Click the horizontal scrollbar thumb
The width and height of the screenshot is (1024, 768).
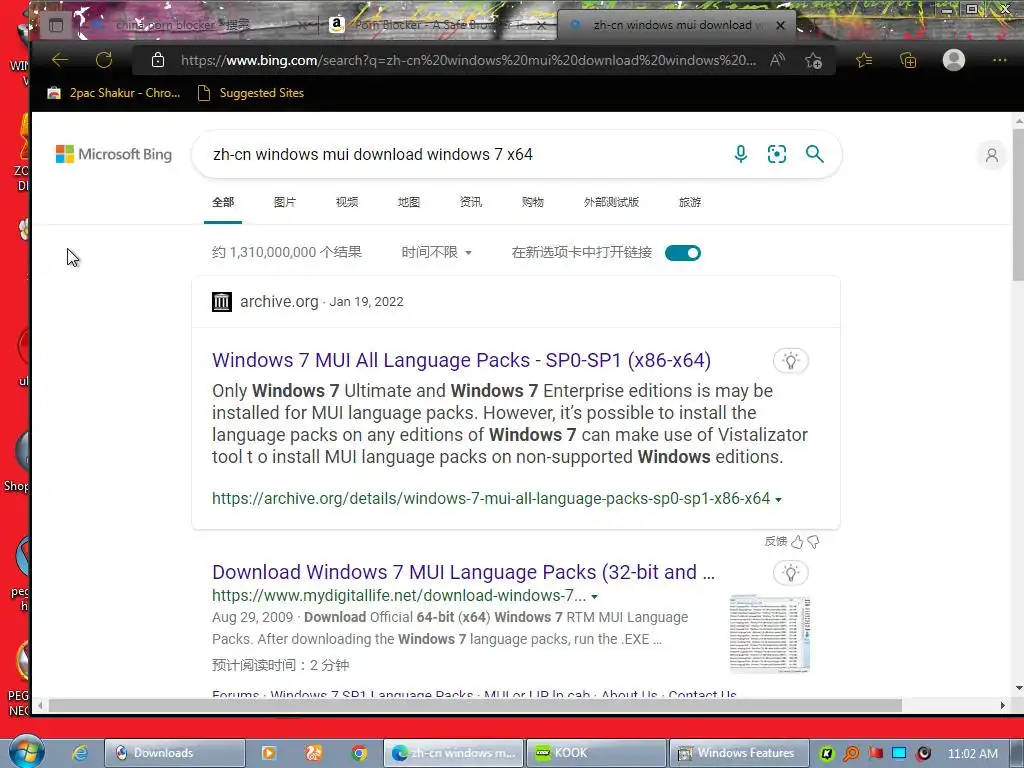[475, 705]
